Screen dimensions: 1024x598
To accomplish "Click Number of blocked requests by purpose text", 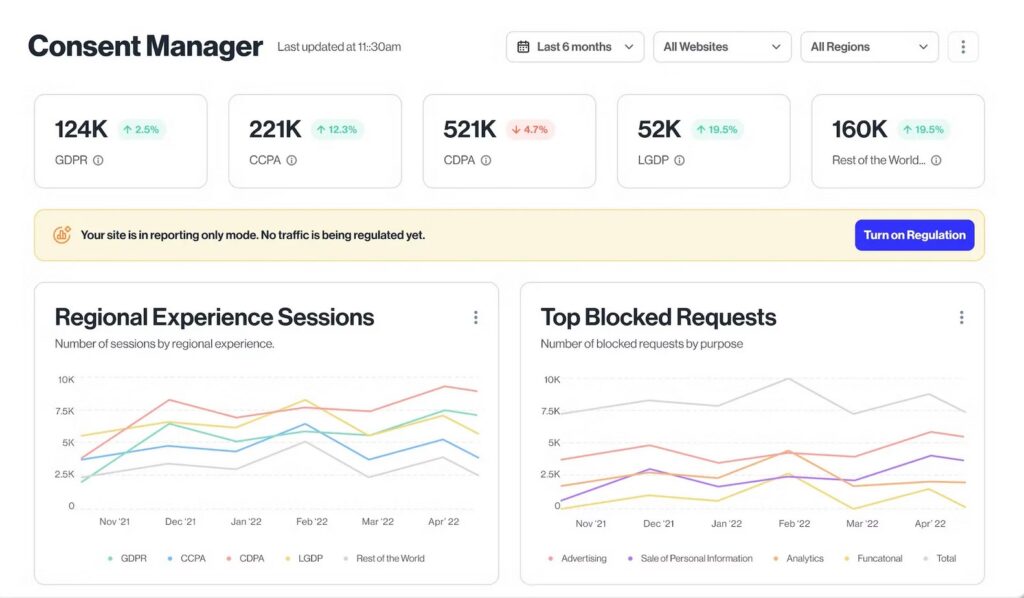I will [x=641, y=343].
